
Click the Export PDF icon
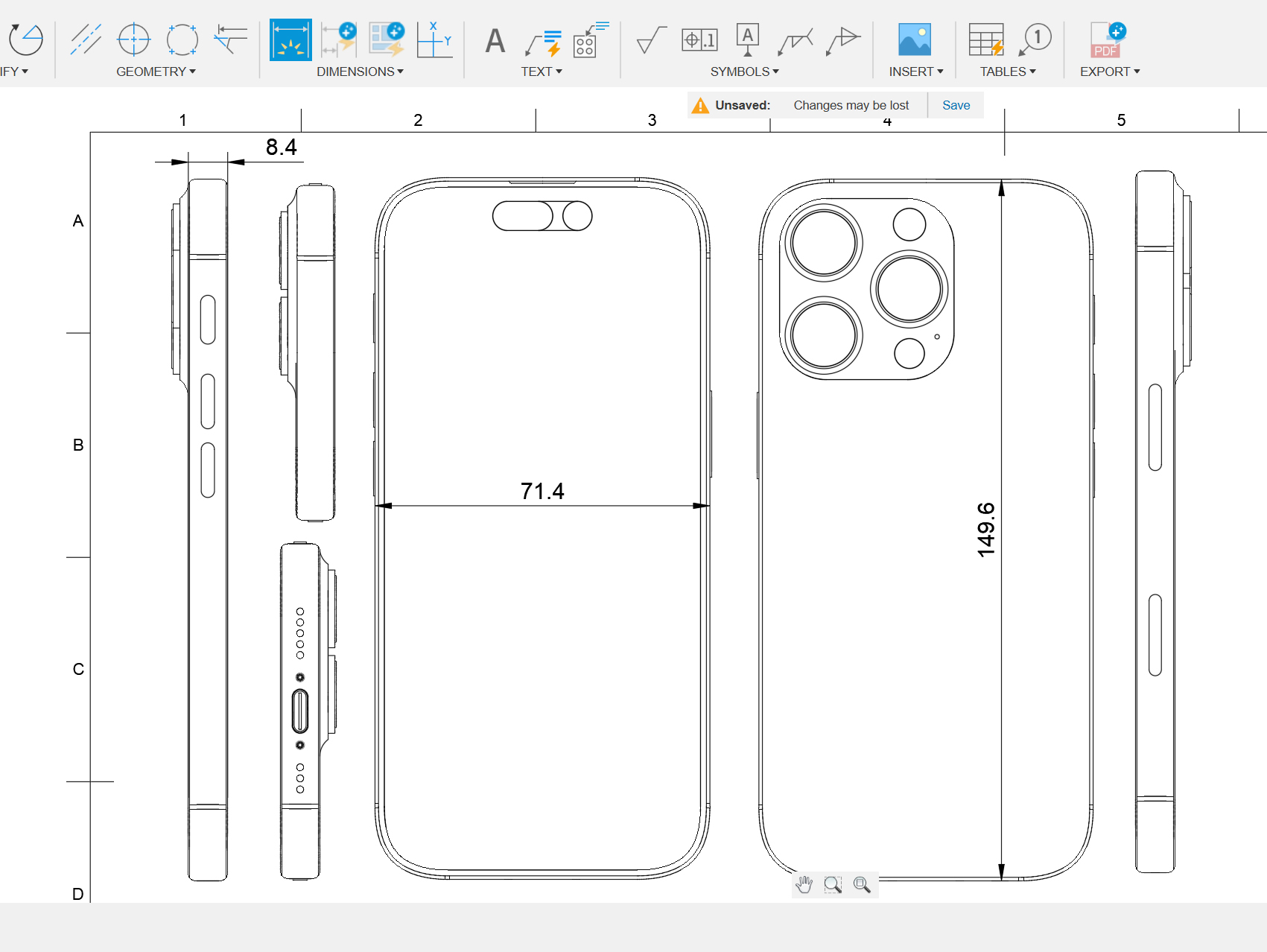1108,39
